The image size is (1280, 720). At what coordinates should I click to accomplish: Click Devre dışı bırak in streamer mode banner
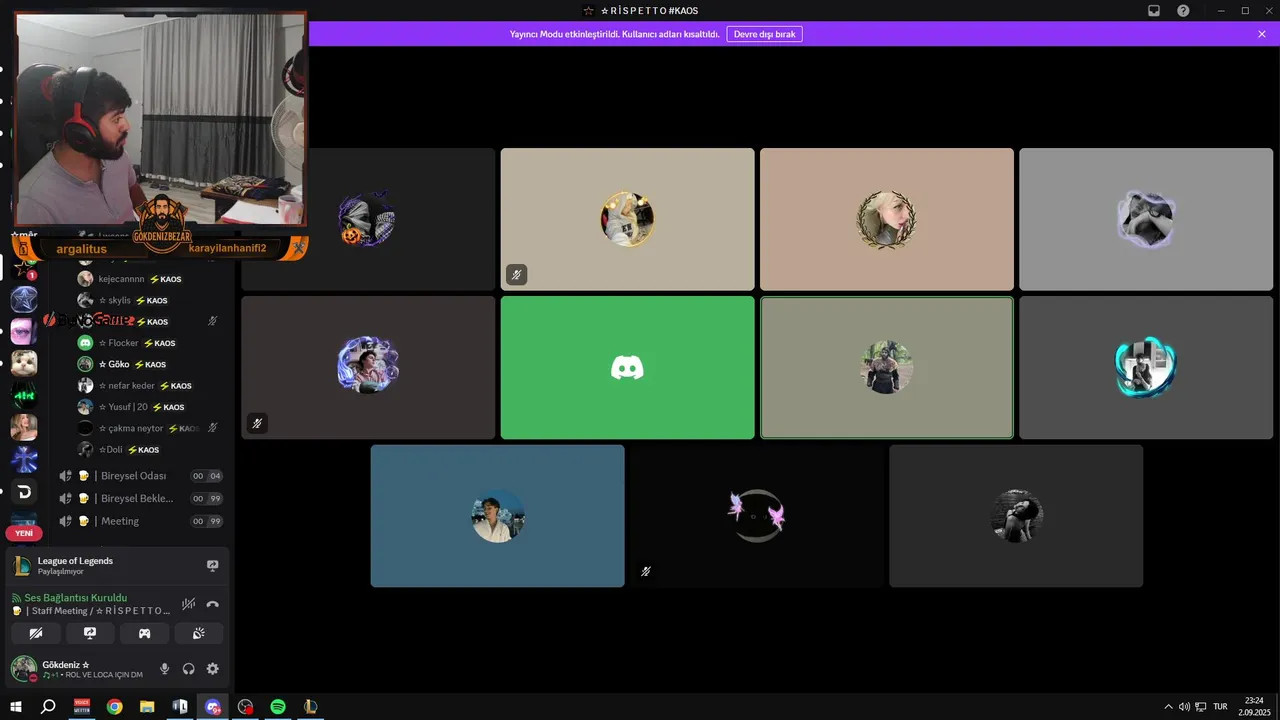coord(764,34)
